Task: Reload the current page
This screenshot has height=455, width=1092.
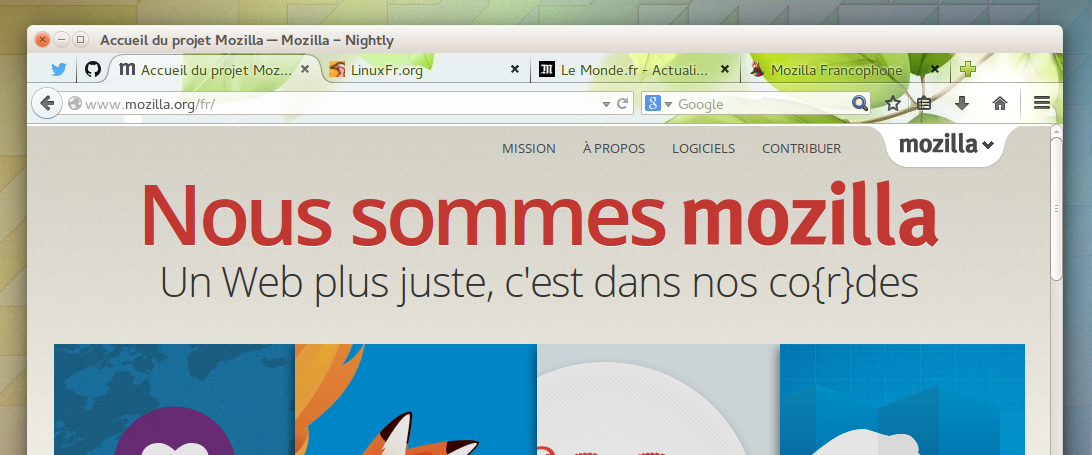Action: [623, 104]
